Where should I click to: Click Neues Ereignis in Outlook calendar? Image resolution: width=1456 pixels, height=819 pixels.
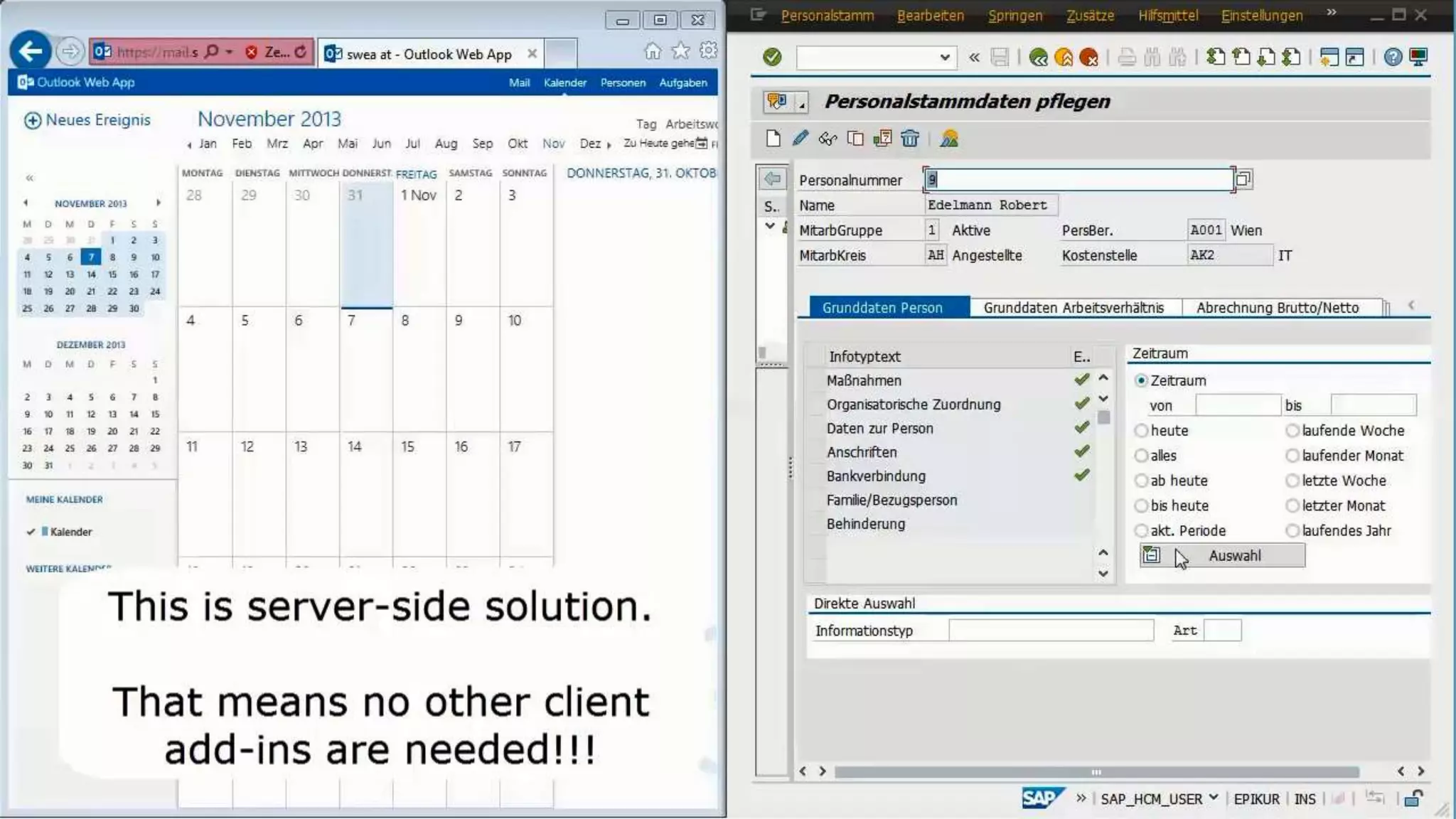88,120
